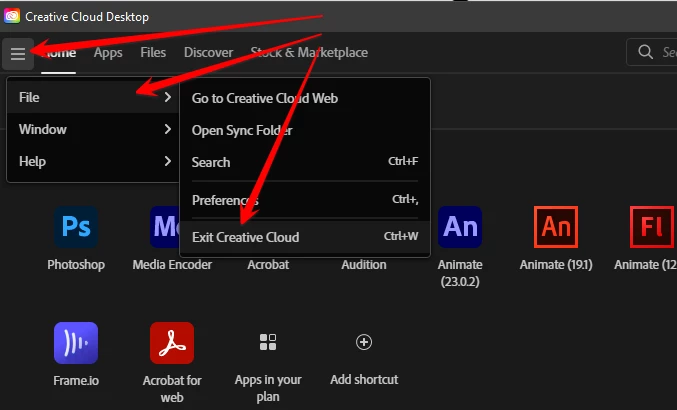677x410 pixels.
Task: Open the Acrobat for web icon
Action: [x=172, y=343]
